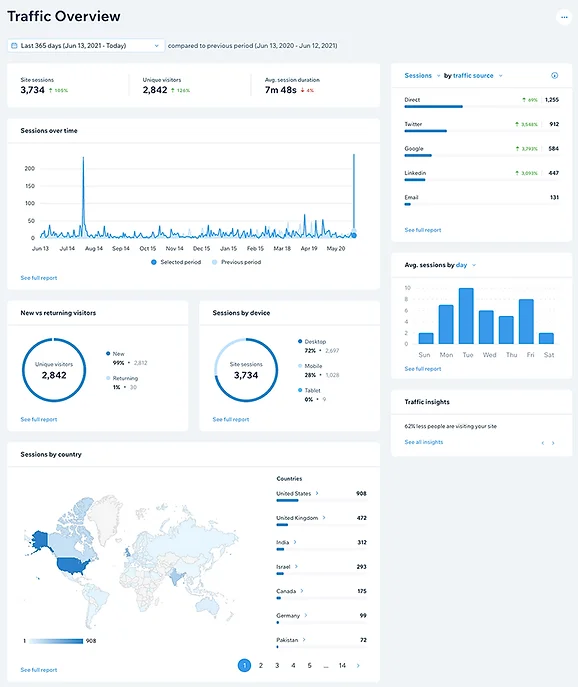Open the Last 365 days date range dropdown
The height and width of the screenshot is (687, 578).
pyautogui.click(x=86, y=46)
